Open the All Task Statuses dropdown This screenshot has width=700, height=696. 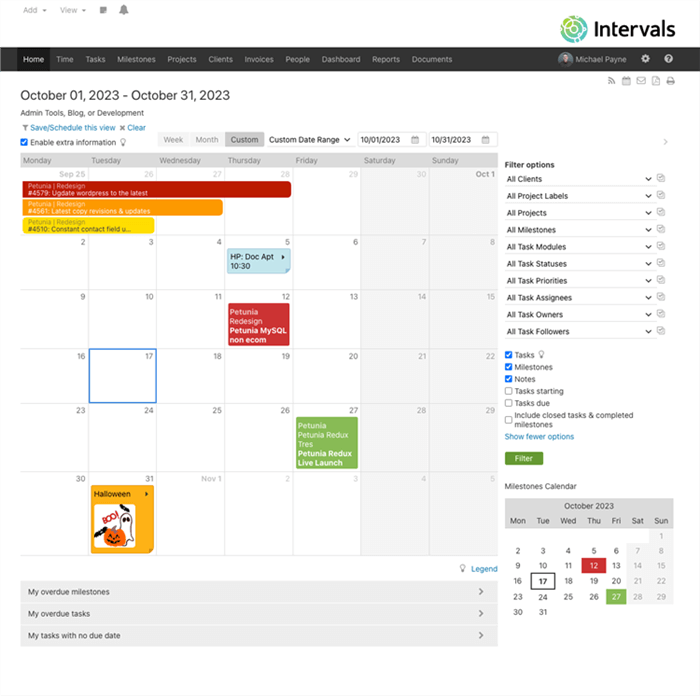(579, 264)
